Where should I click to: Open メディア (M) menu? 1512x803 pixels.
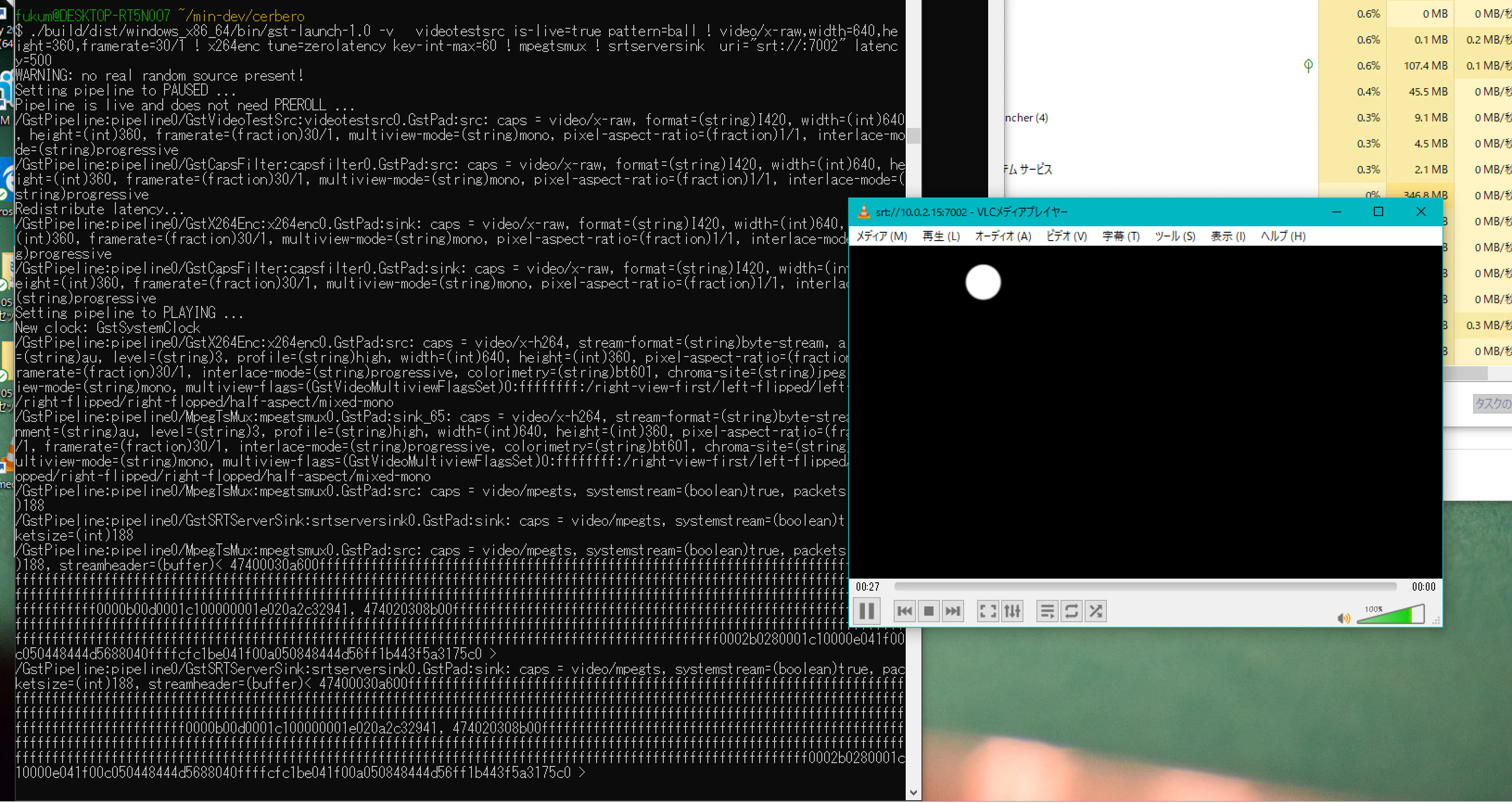882,236
